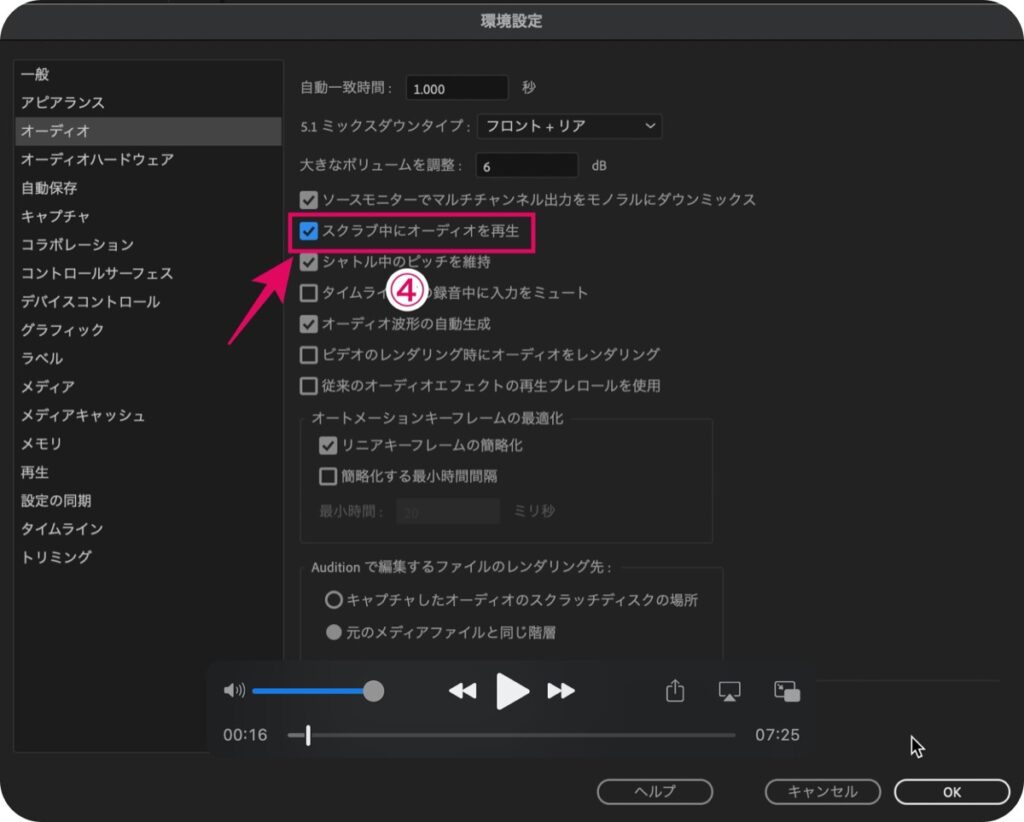Enable 簡略化する最小時間間隔 checkbox
This screenshot has width=1024, height=822.
coord(328,476)
